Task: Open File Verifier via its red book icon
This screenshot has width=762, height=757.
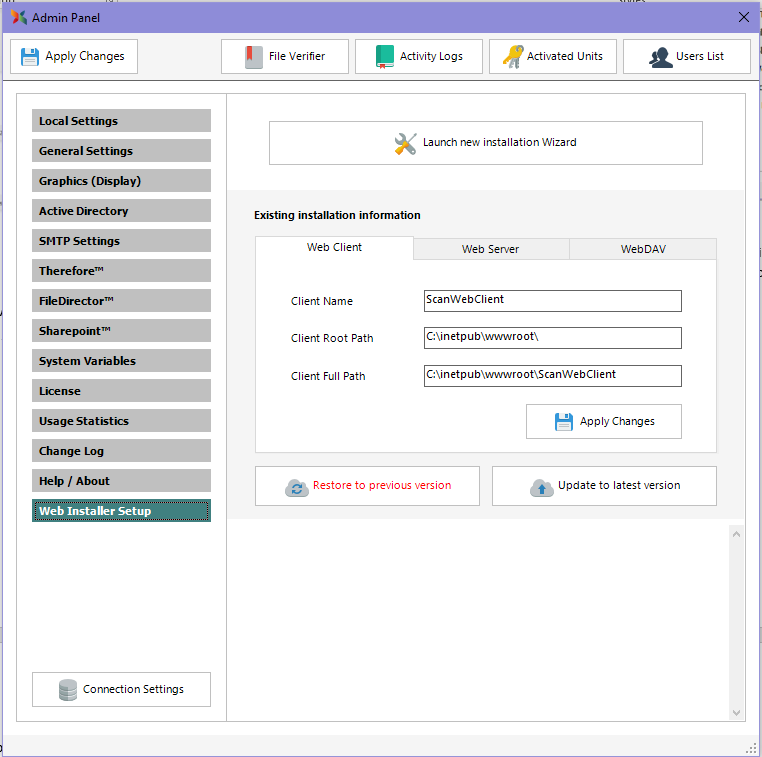Action: (254, 57)
